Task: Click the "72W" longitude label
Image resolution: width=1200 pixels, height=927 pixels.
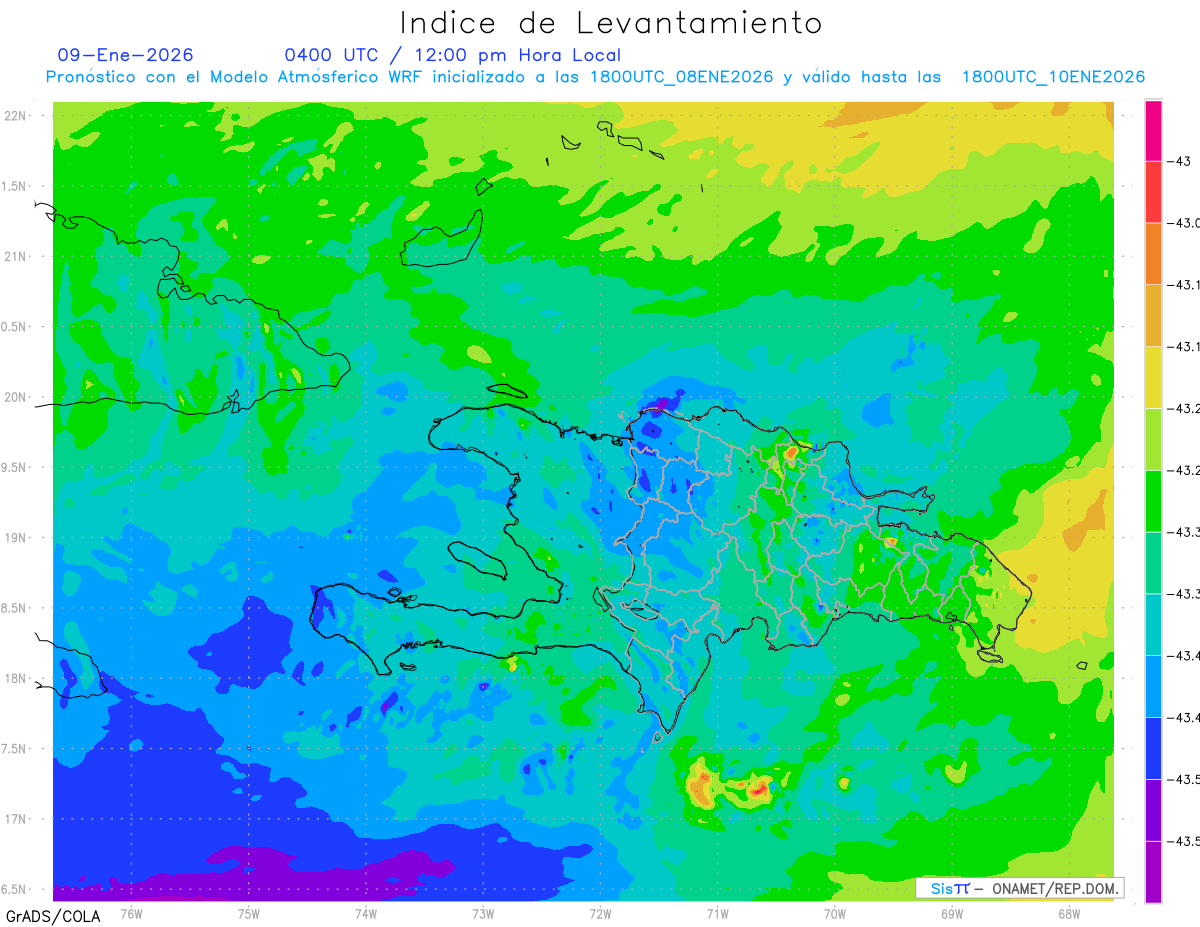Action: [x=600, y=913]
